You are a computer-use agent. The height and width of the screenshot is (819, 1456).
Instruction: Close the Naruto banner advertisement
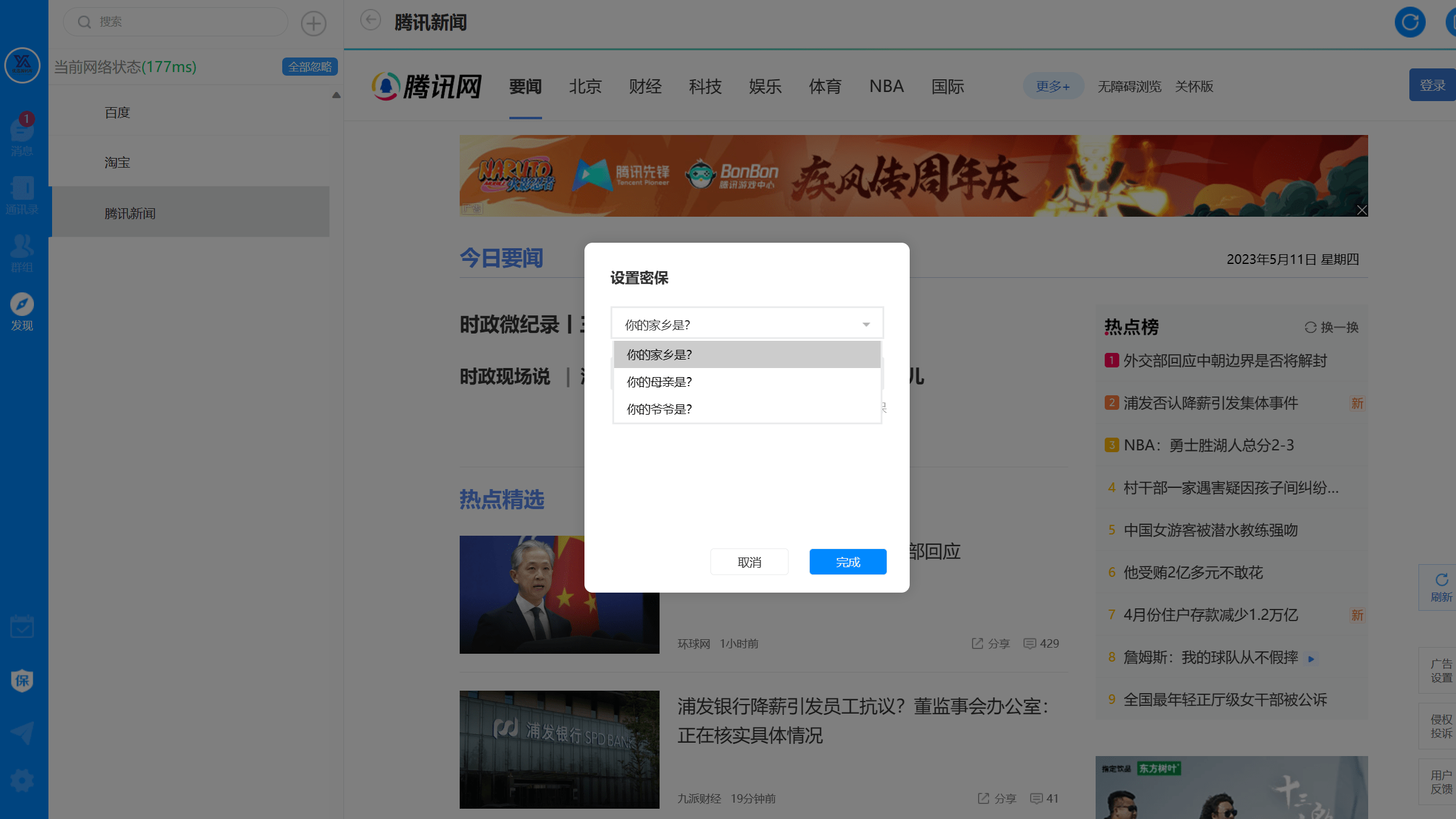[x=1362, y=210]
